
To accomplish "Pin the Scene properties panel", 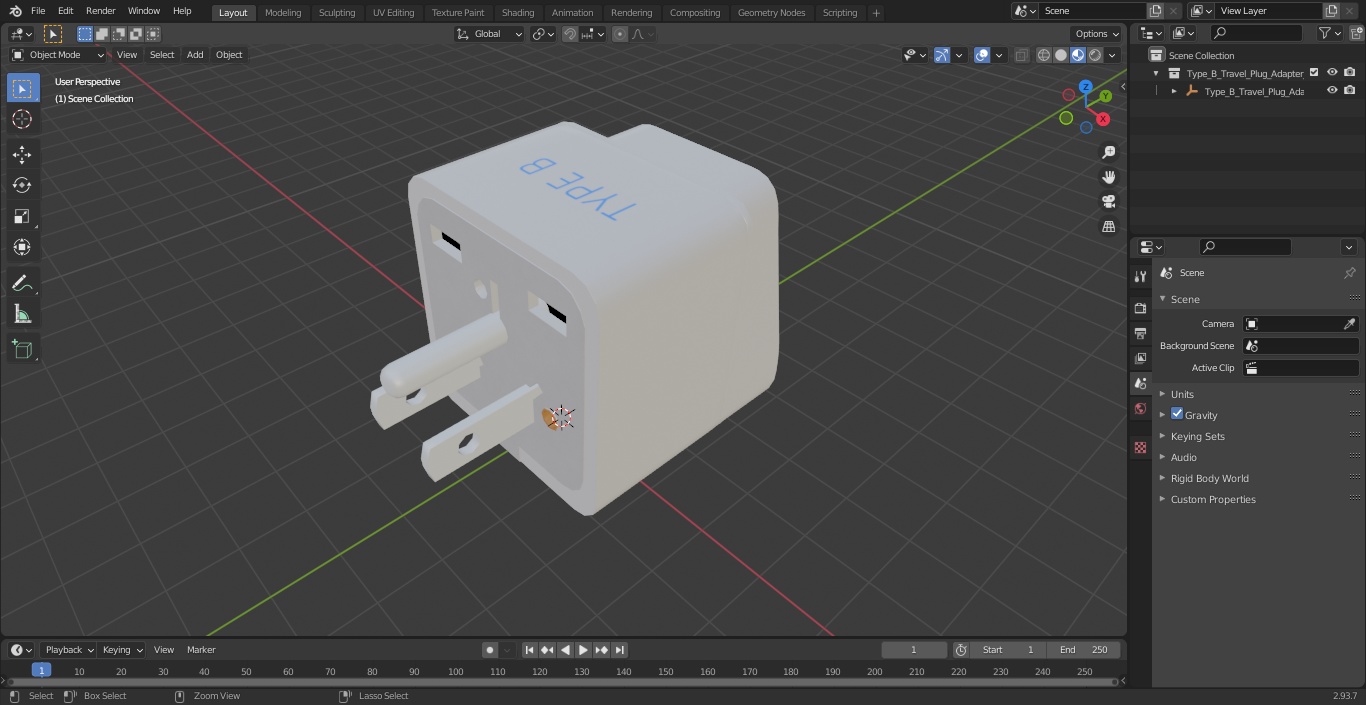I will [x=1349, y=273].
